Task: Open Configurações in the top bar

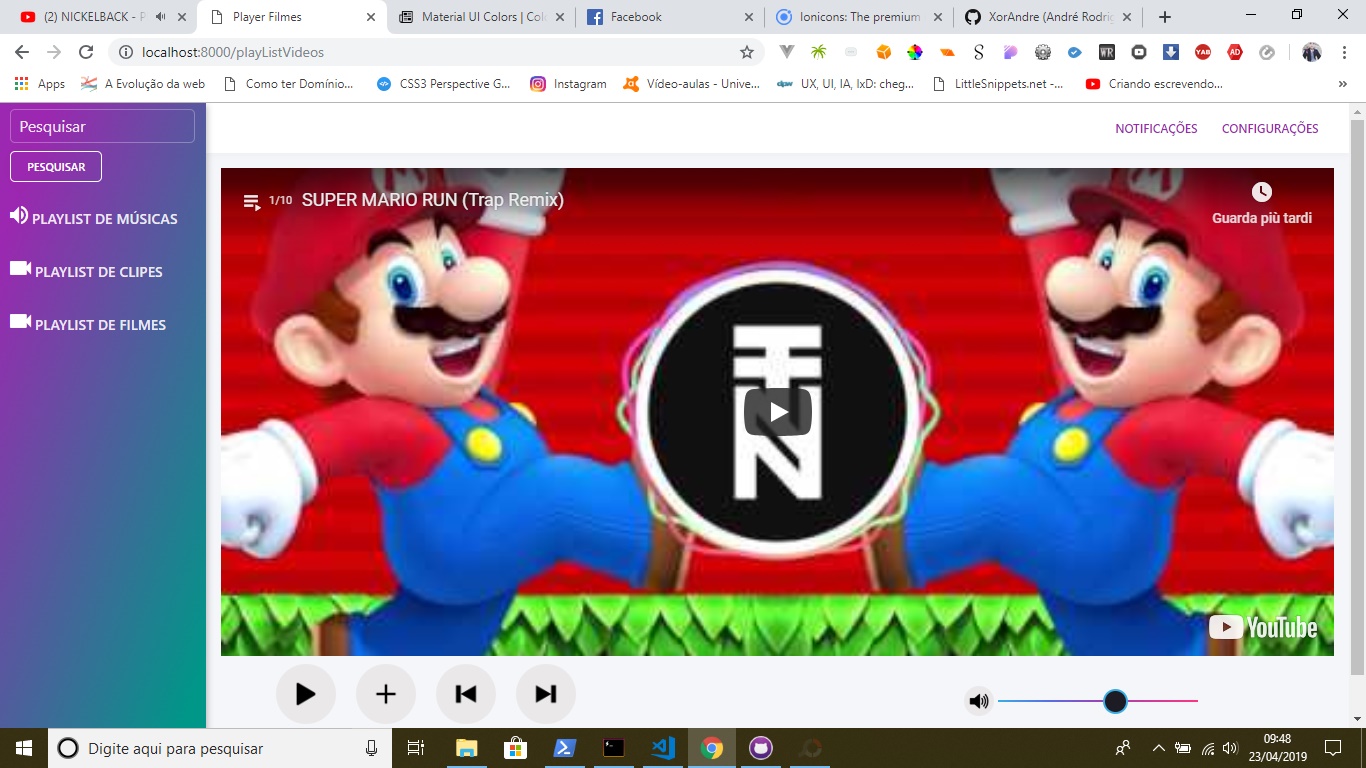Action: coord(1270,128)
